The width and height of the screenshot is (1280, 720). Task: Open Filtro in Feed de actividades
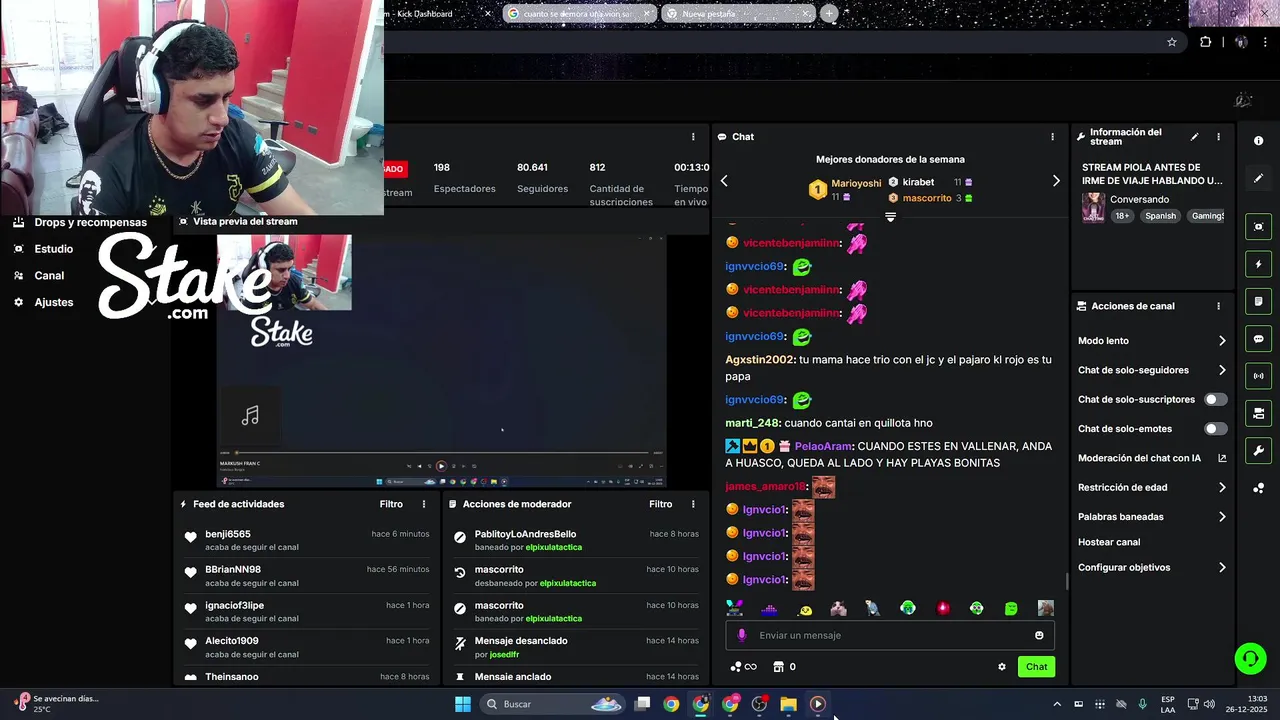391,504
